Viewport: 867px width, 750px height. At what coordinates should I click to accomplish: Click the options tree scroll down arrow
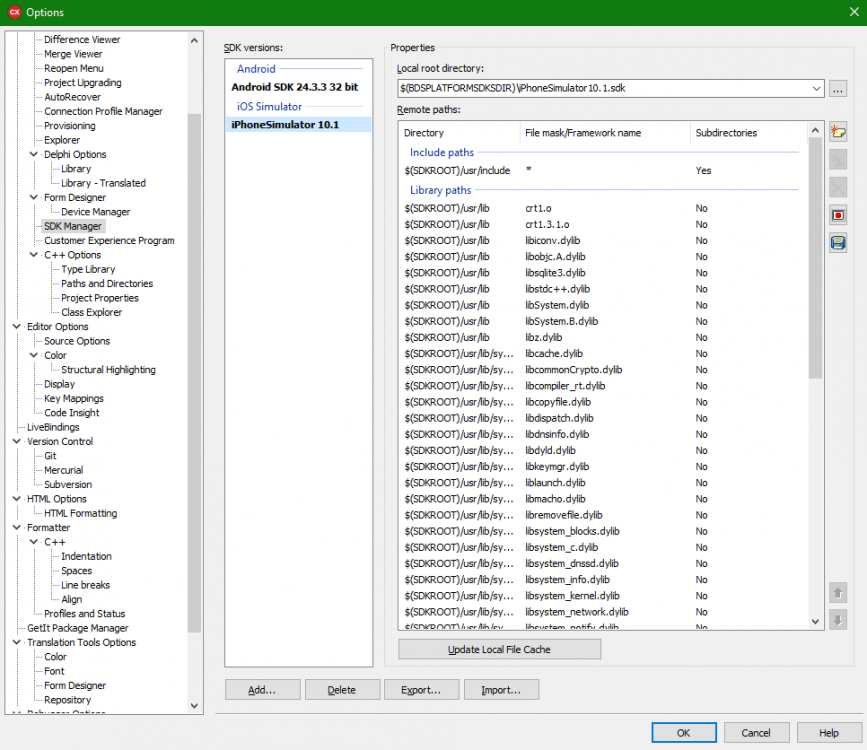pyautogui.click(x=194, y=706)
